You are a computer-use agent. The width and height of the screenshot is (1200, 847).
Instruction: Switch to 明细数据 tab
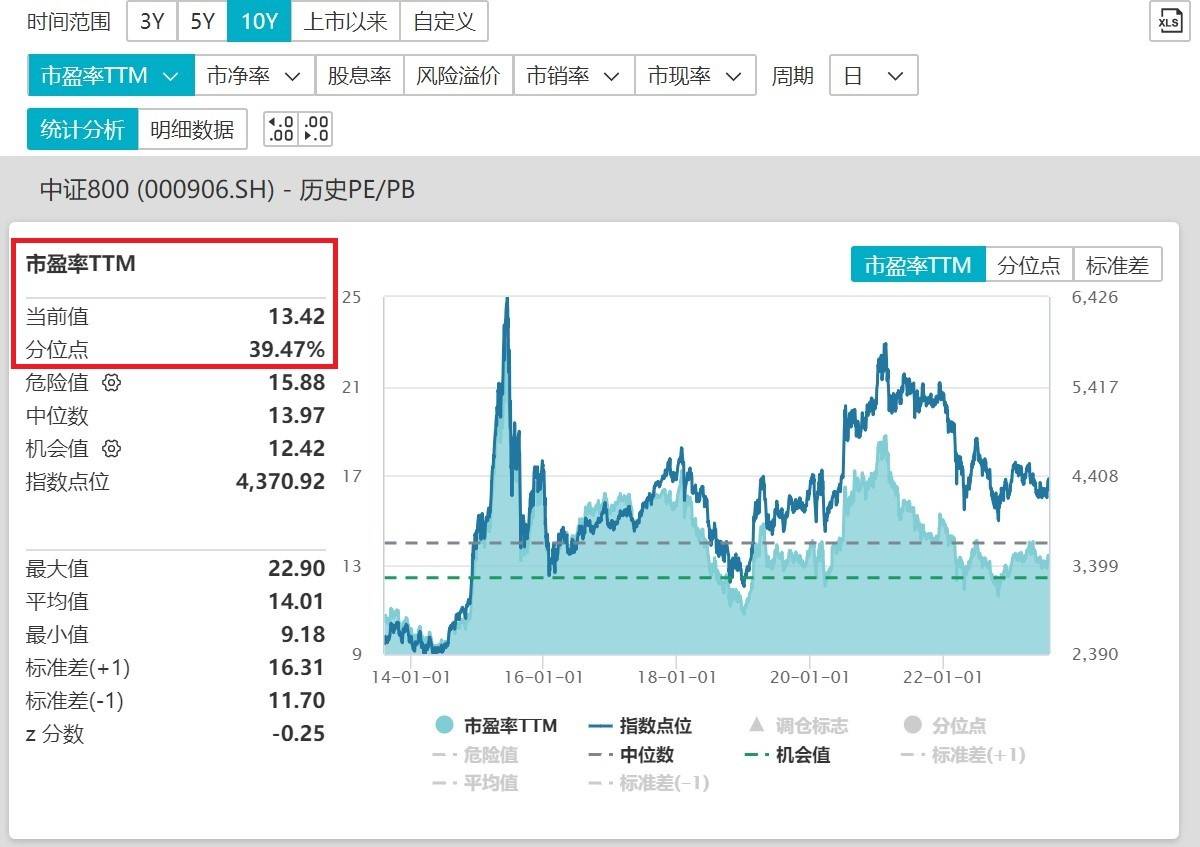click(x=192, y=129)
